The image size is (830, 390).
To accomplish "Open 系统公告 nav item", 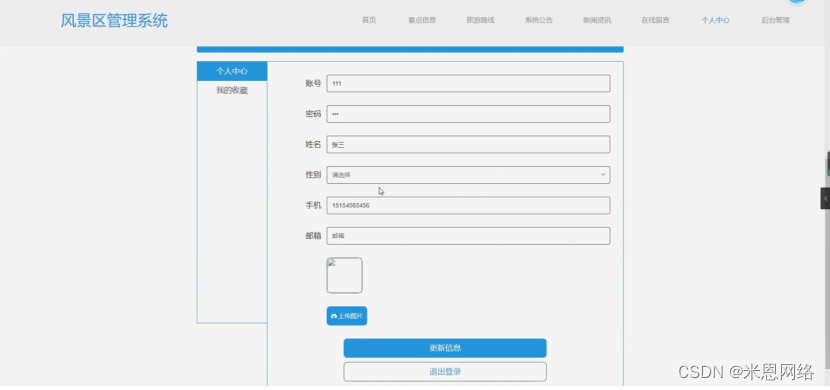I will pyautogui.click(x=539, y=21).
